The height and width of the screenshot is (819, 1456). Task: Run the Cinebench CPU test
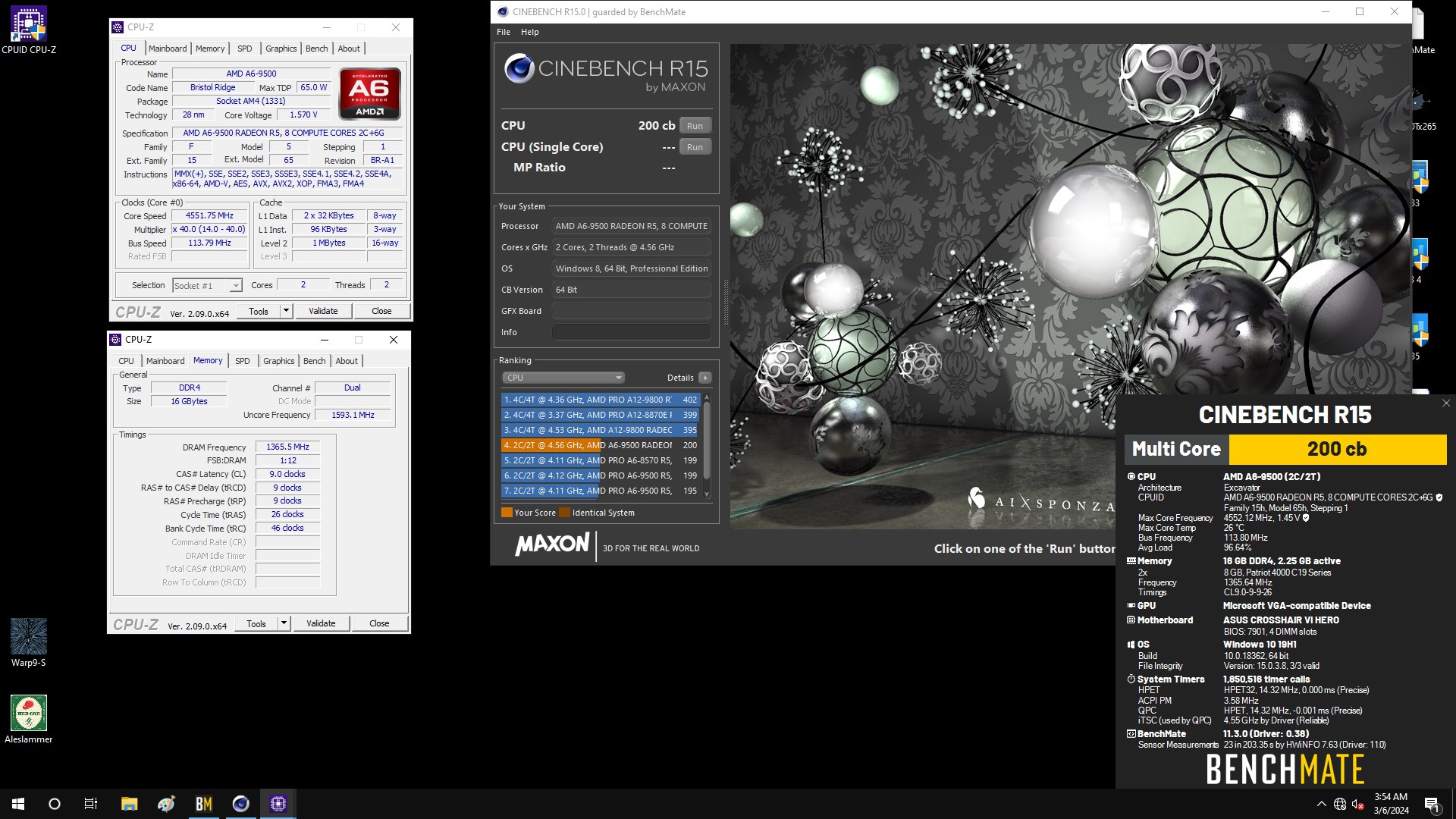[x=695, y=126]
